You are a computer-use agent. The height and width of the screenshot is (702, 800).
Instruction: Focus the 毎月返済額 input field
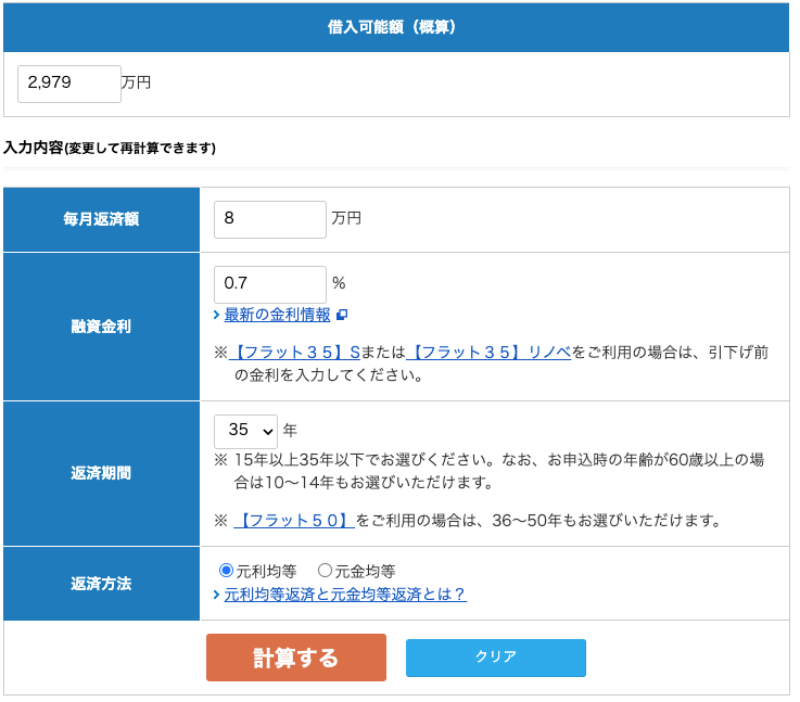(x=270, y=219)
